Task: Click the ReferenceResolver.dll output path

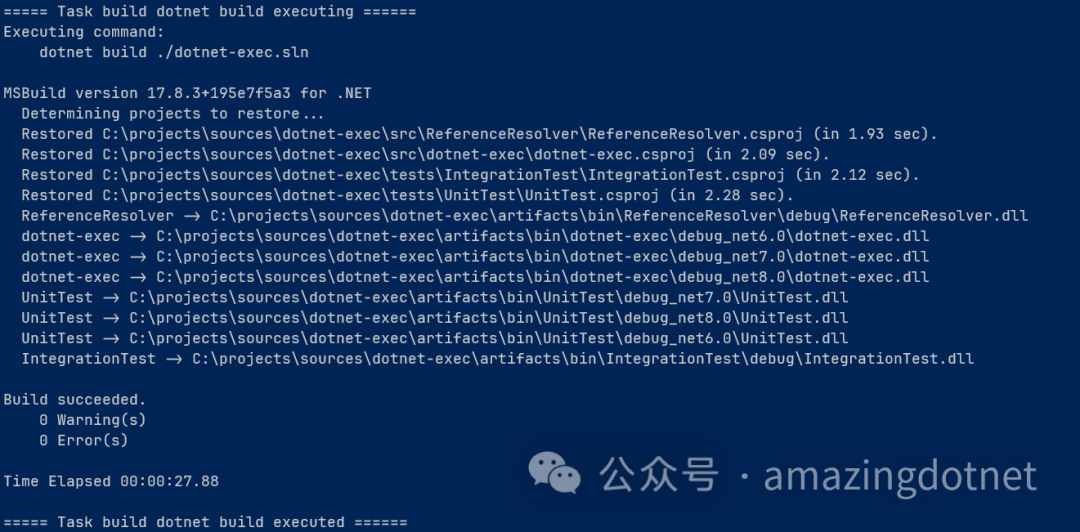Action: click(619, 216)
